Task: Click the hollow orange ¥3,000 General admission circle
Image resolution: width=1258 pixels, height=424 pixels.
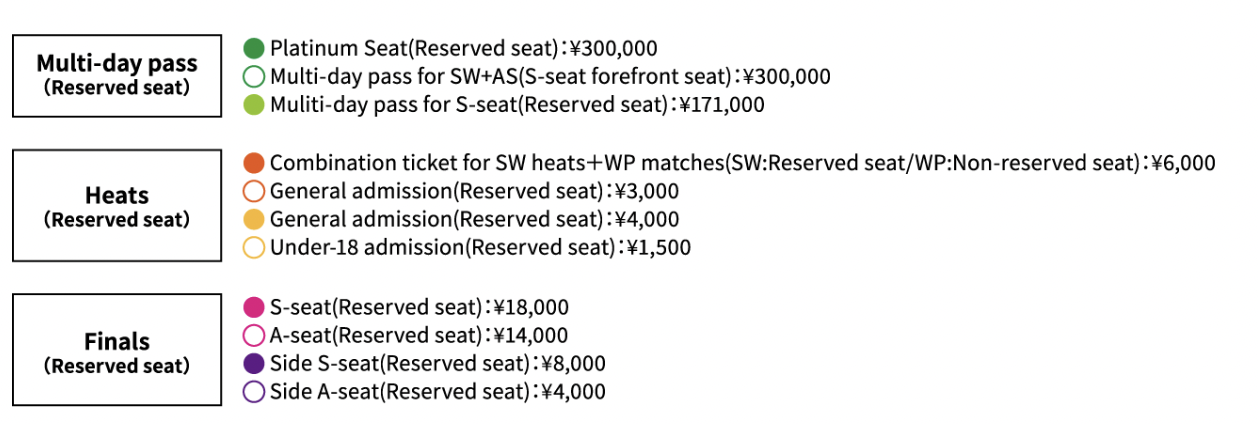Action: tap(254, 191)
